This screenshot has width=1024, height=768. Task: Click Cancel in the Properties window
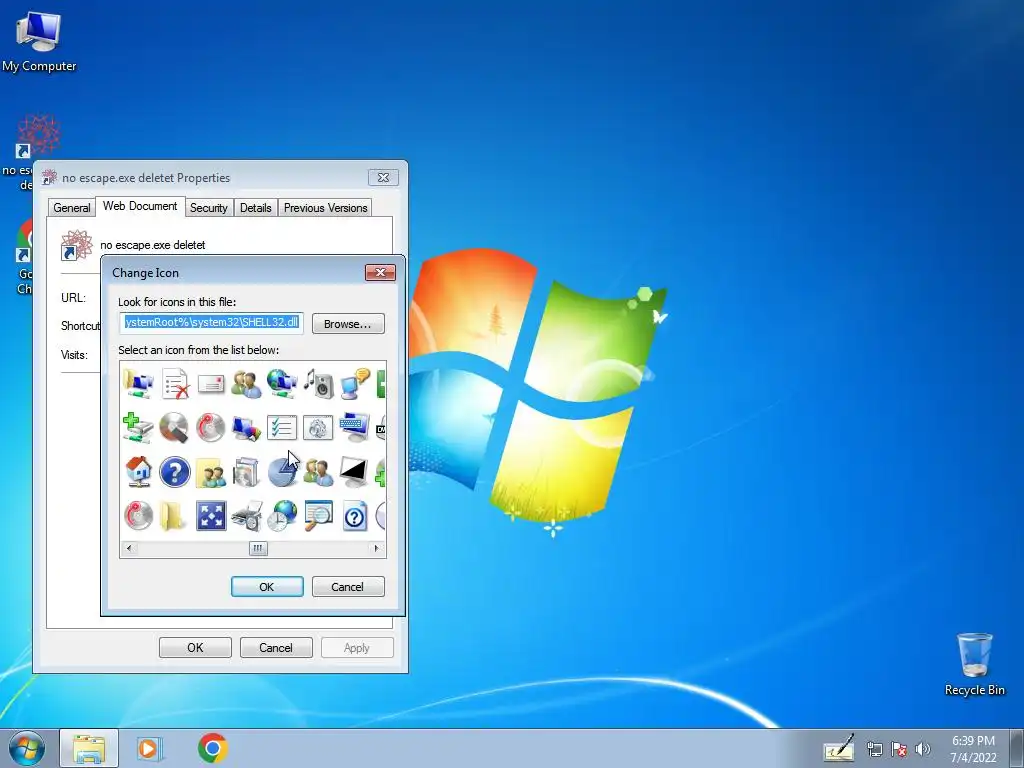(x=276, y=647)
